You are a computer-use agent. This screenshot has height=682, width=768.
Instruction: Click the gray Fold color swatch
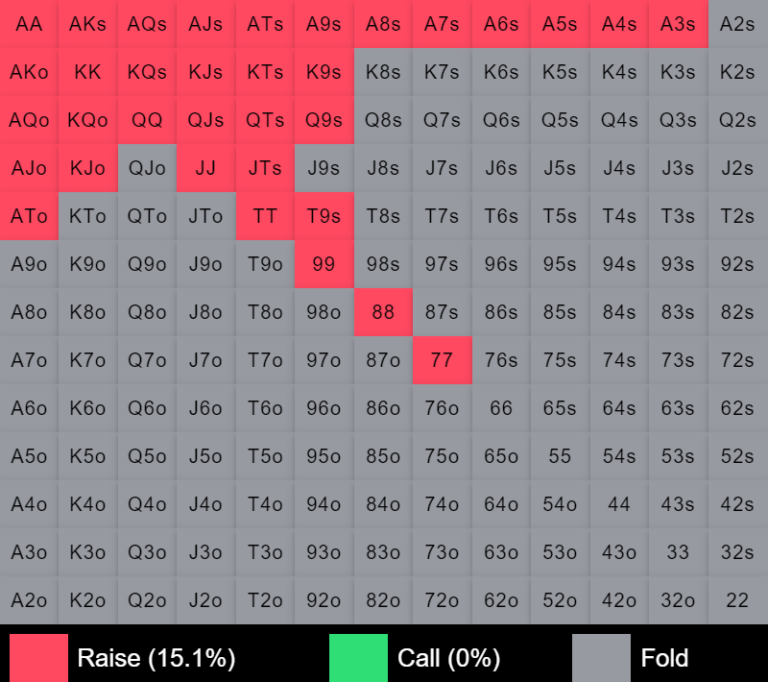pos(601,657)
